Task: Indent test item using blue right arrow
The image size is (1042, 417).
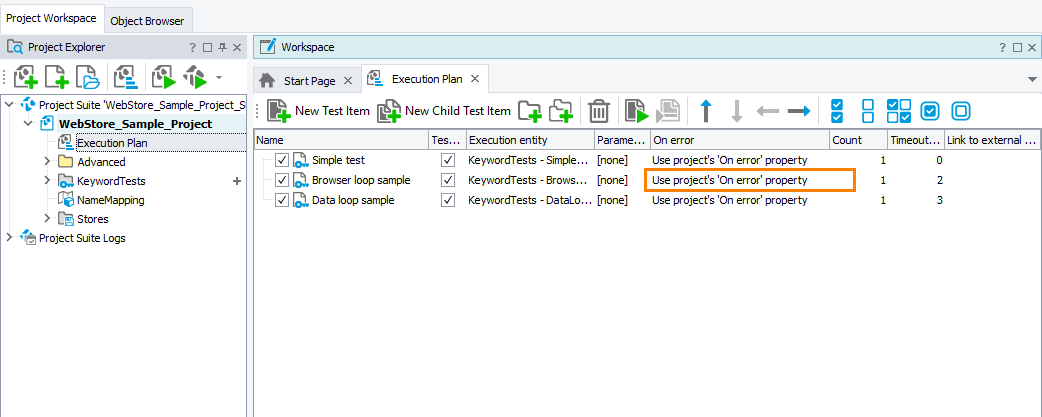Action: click(x=798, y=111)
